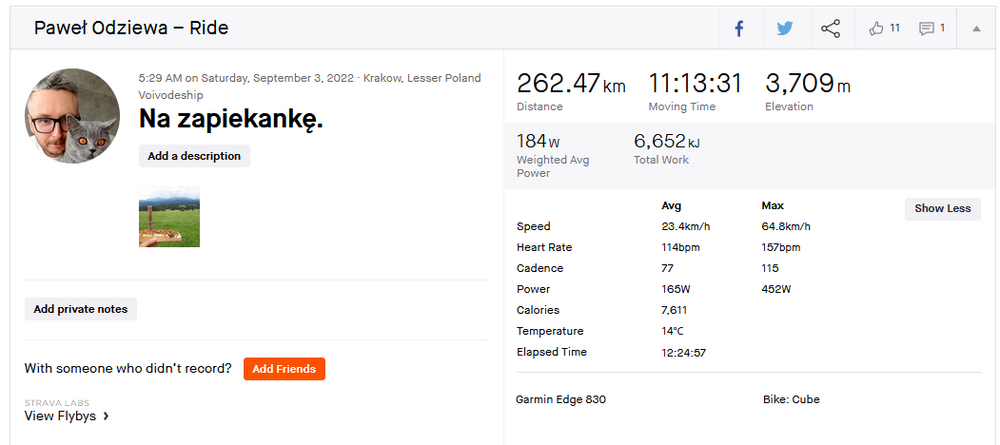Viewport: 1000px width, 445px height.
Task: Share ride on Facebook
Action: 739,28
